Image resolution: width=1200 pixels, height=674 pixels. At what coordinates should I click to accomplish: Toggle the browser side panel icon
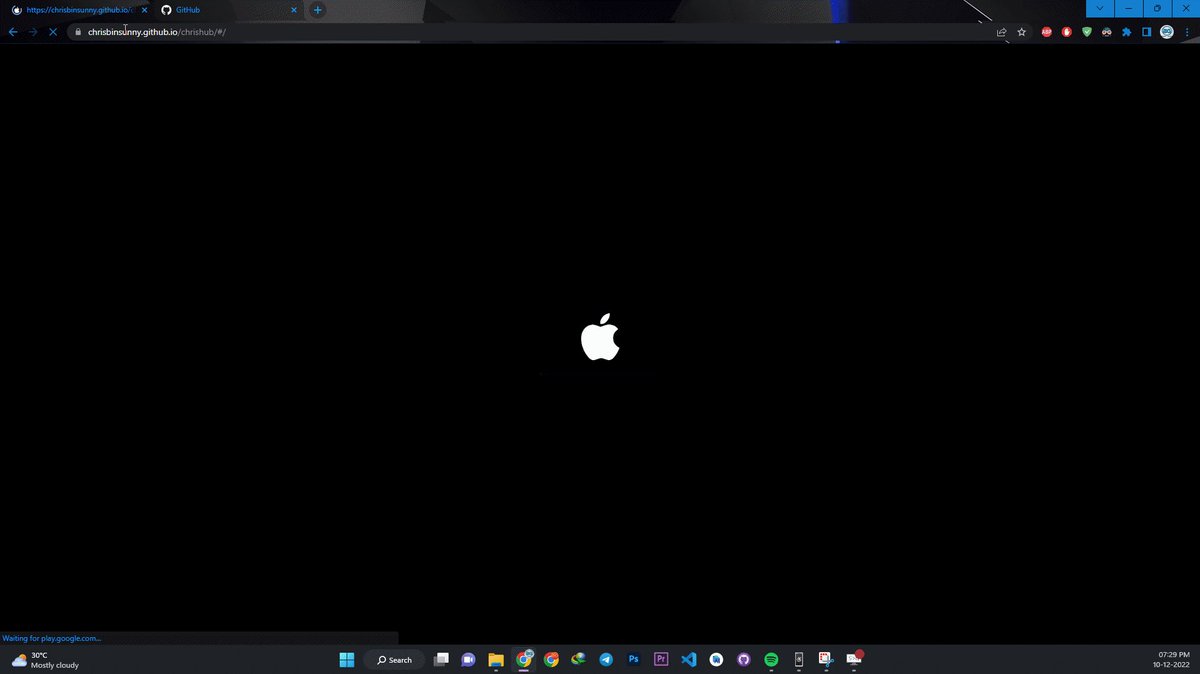click(1147, 32)
